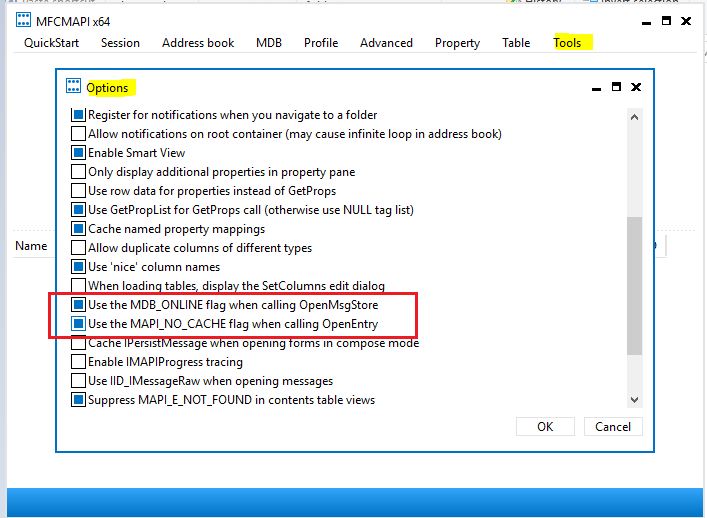Close the Options dialog with X
Screen dimensions: 707x518
coord(636,87)
